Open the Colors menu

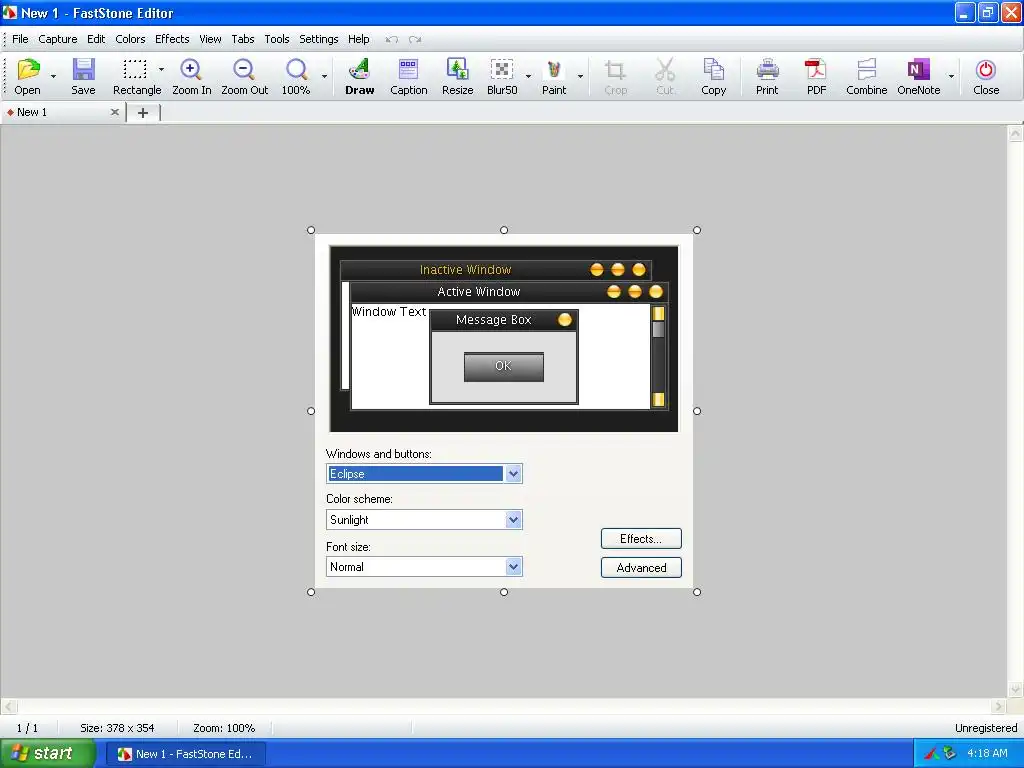[x=130, y=39]
